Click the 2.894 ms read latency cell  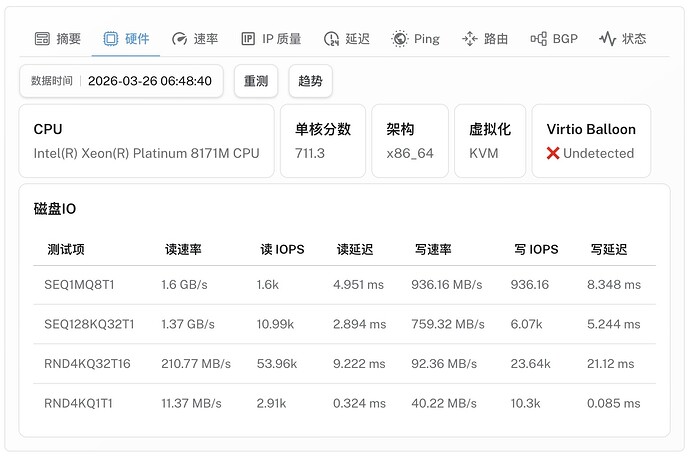pos(360,324)
